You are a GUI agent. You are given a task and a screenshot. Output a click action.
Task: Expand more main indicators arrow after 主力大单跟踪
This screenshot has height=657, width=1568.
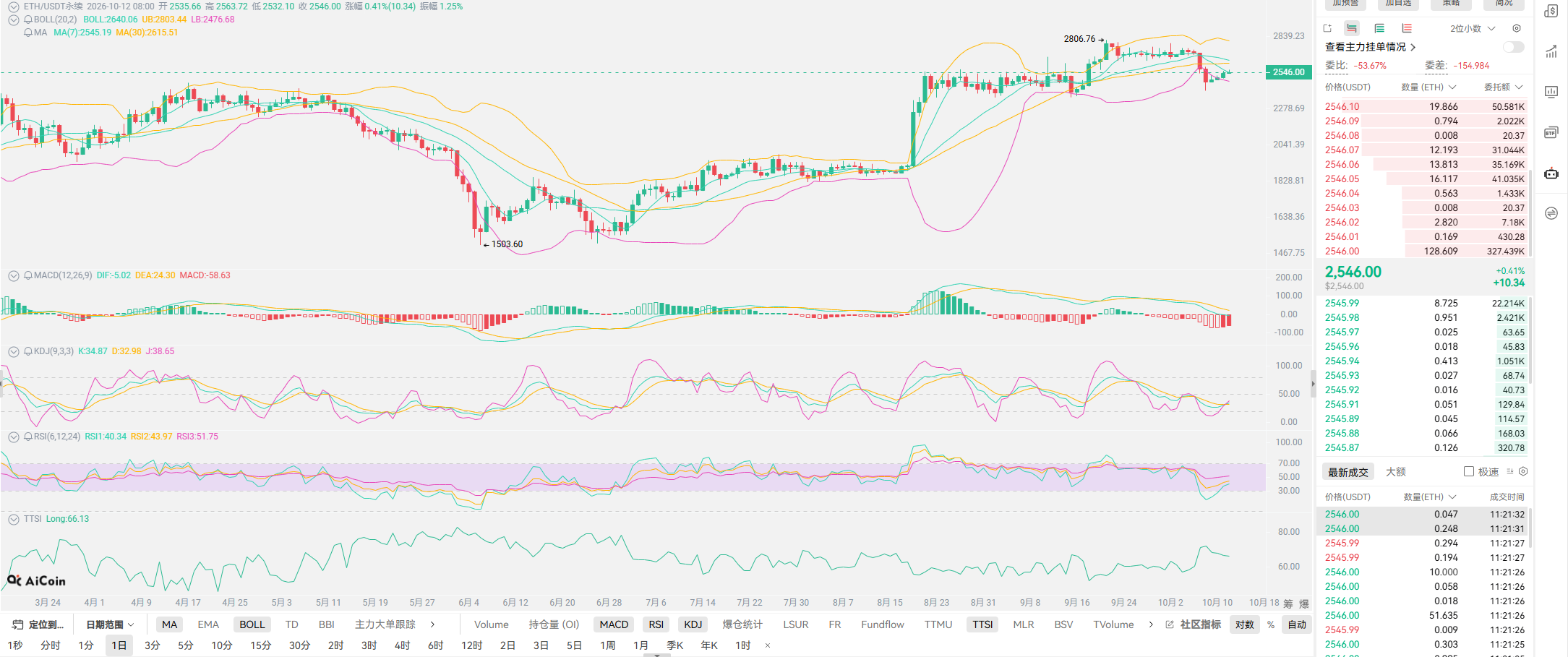click(432, 624)
